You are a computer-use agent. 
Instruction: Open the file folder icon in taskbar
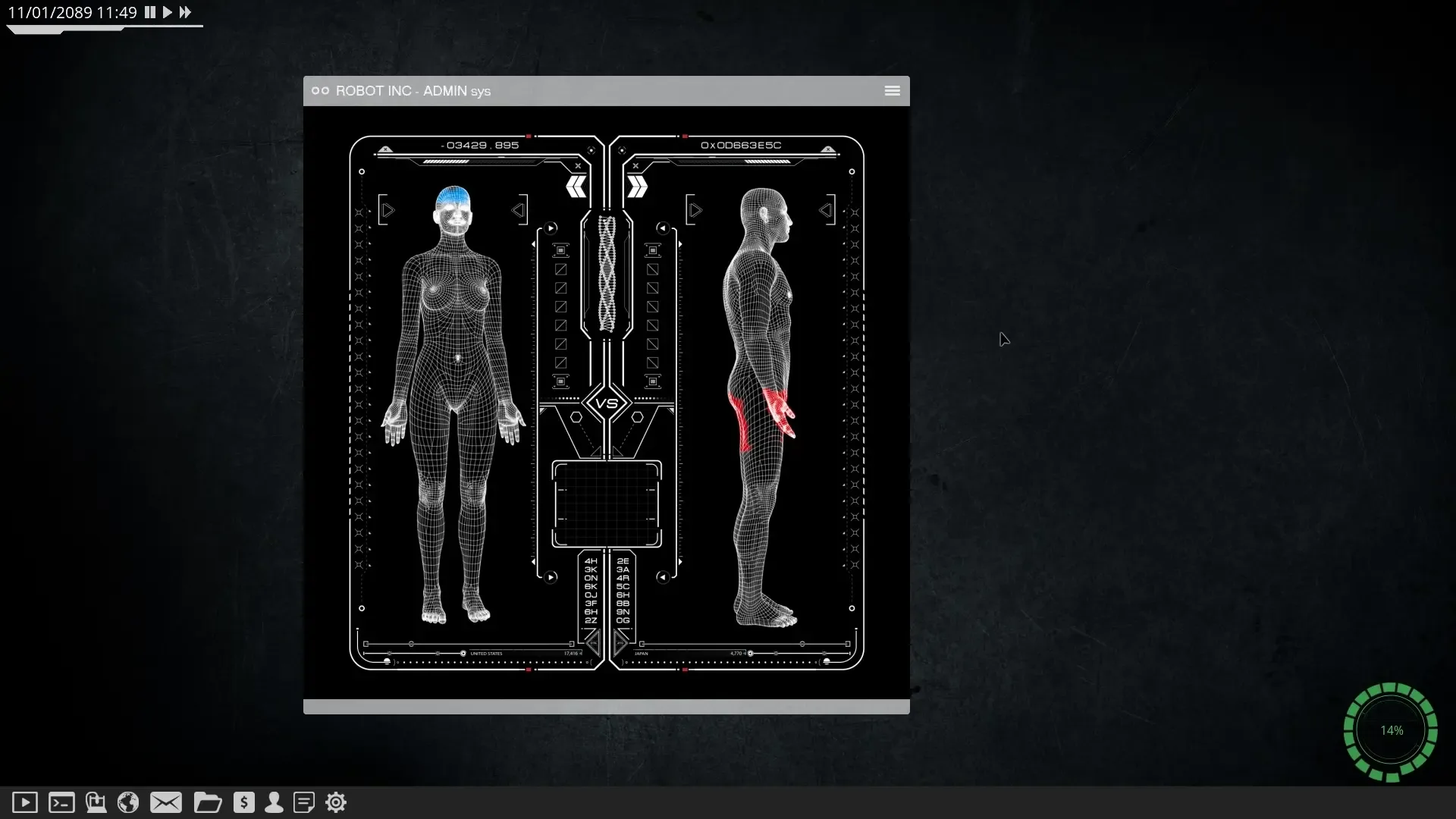(207, 802)
